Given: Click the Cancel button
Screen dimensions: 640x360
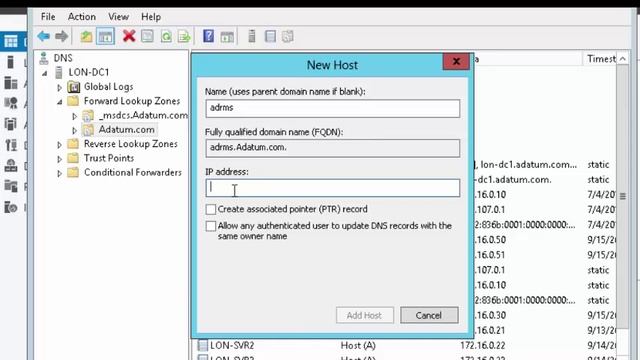Looking at the screenshot, I should [x=429, y=315].
